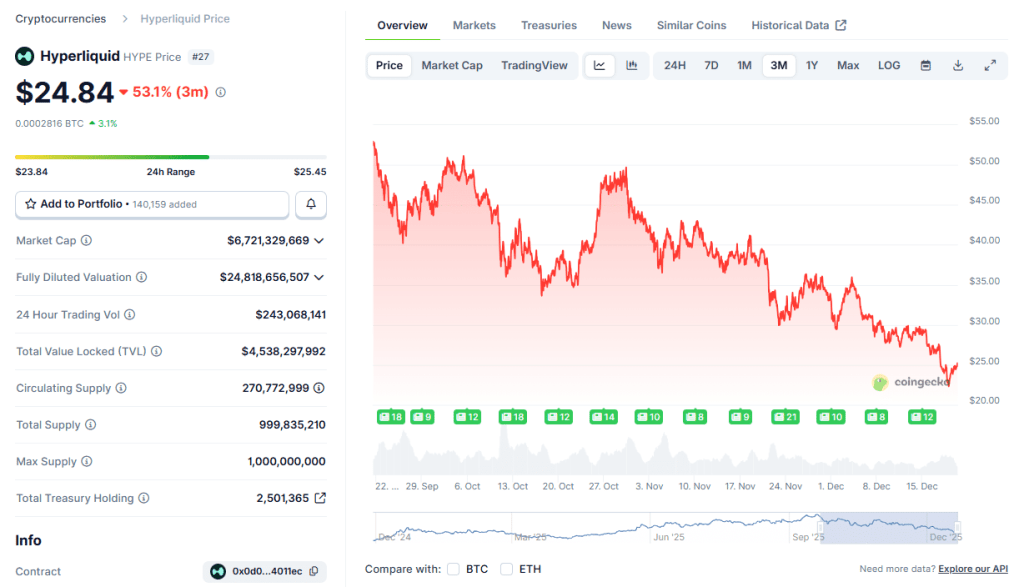Select the line chart view icon
Screen dimensions: 1024x587
pos(599,64)
